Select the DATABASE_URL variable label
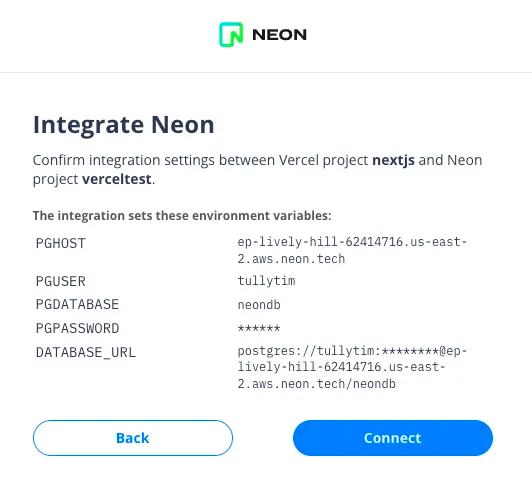The width and height of the screenshot is (532, 488). point(86,353)
